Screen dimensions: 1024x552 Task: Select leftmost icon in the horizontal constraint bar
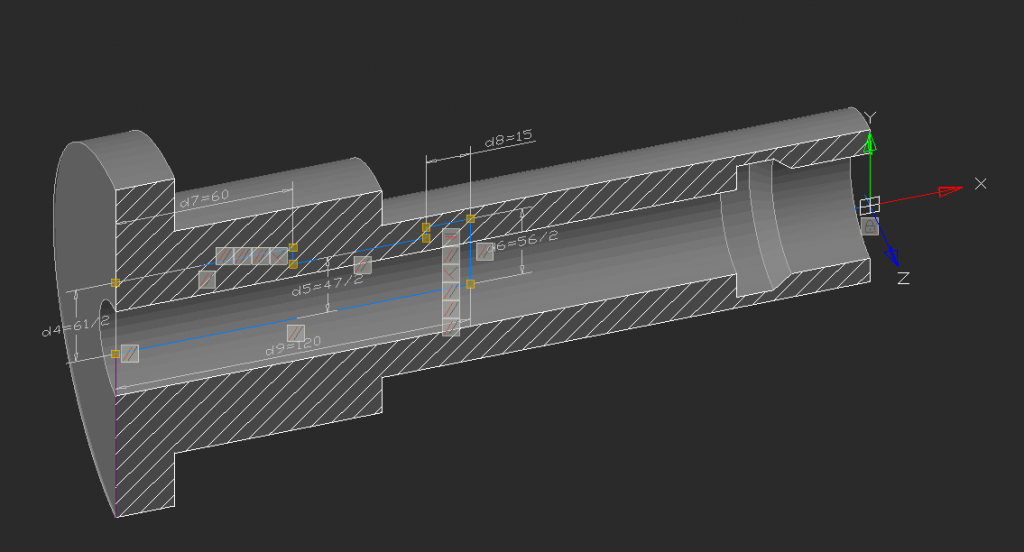(x=224, y=256)
